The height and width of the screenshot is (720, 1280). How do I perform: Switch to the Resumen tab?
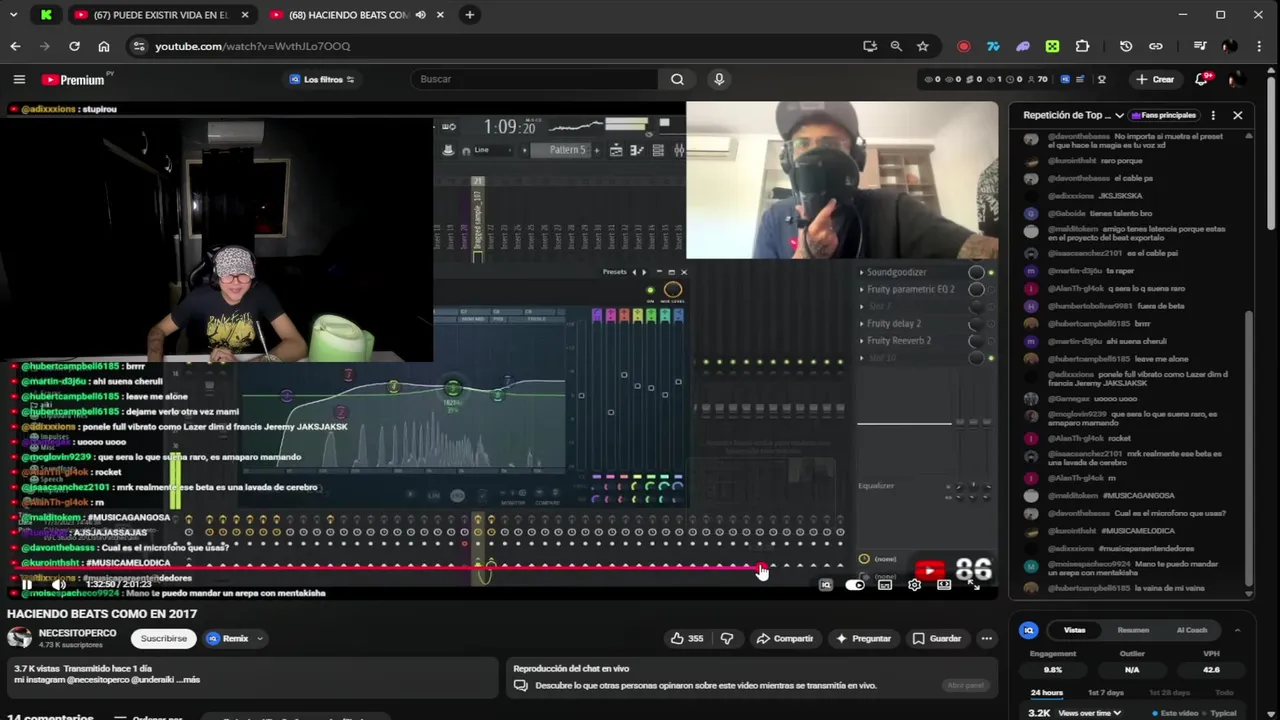pos(1132,630)
